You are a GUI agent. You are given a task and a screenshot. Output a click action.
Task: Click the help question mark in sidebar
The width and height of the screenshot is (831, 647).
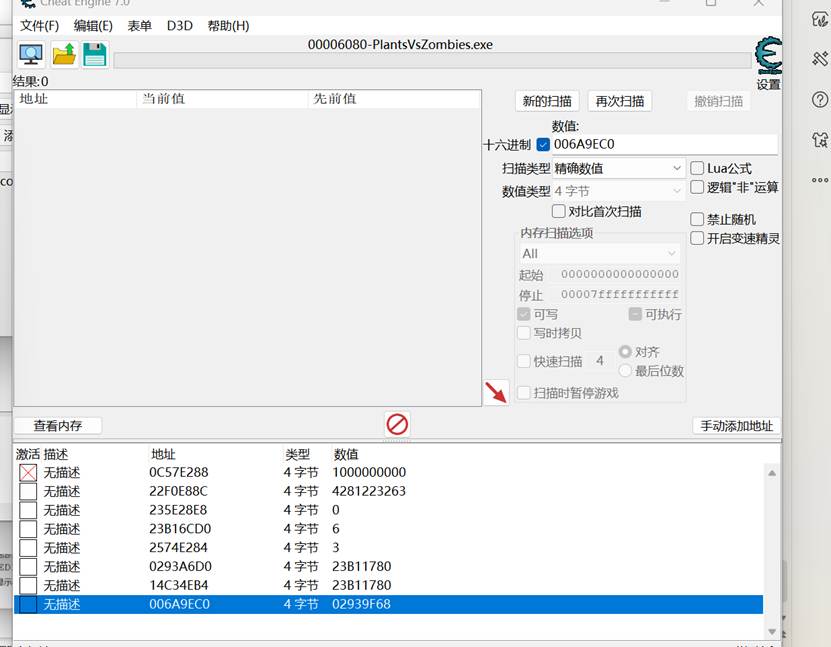(819, 100)
